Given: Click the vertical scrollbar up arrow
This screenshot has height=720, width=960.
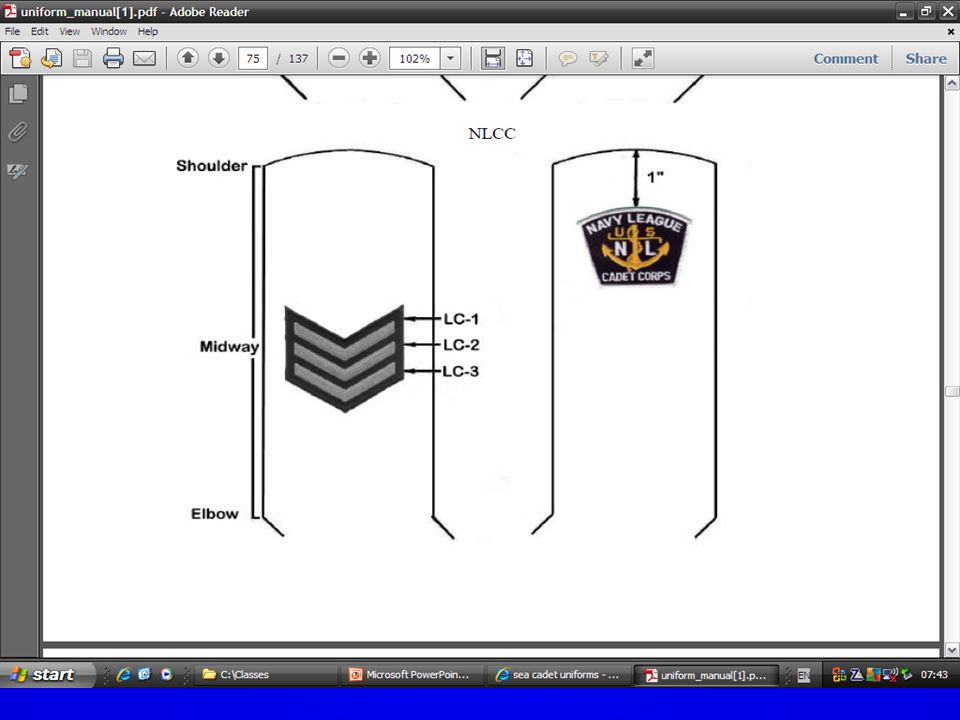Looking at the screenshot, I should click(952, 83).
